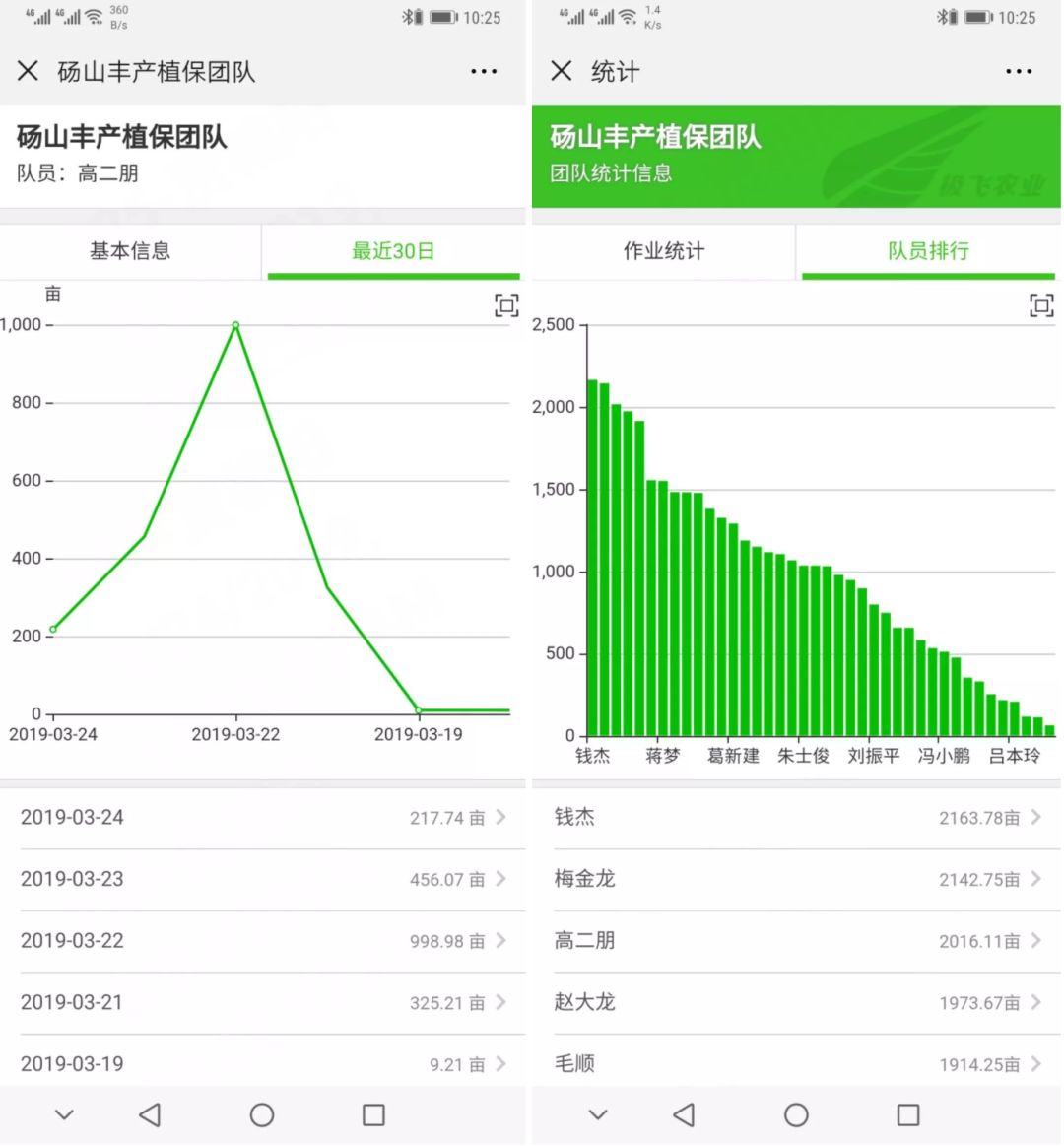Hide navigation bar on right screen

pyautogui.click(x=598, y=1114)
